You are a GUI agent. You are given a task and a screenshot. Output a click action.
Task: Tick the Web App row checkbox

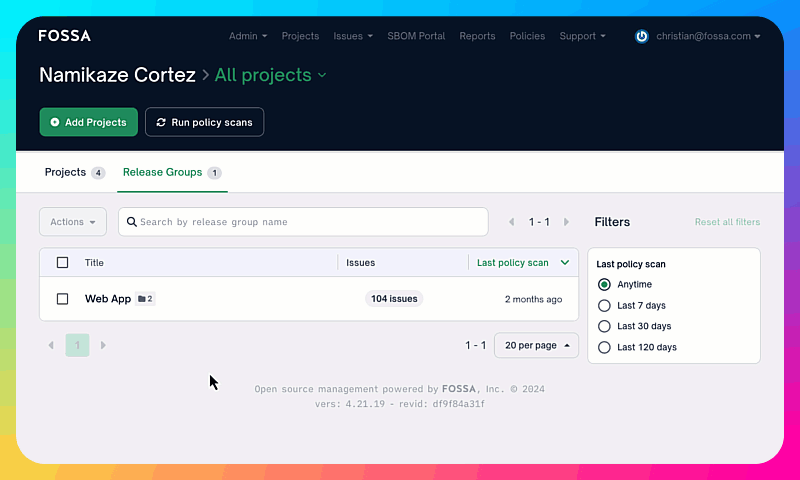63,299
